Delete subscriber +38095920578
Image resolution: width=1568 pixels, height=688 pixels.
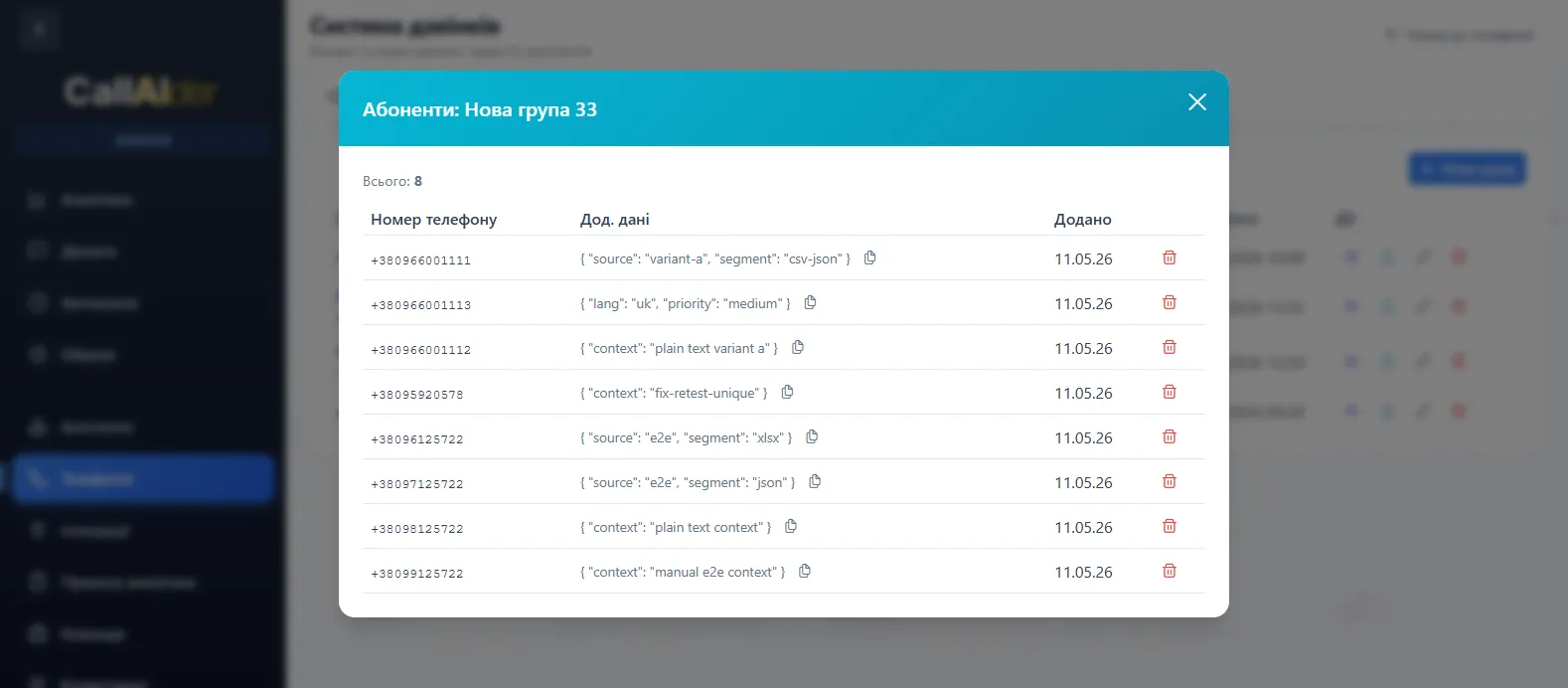tap(1170, 392)
